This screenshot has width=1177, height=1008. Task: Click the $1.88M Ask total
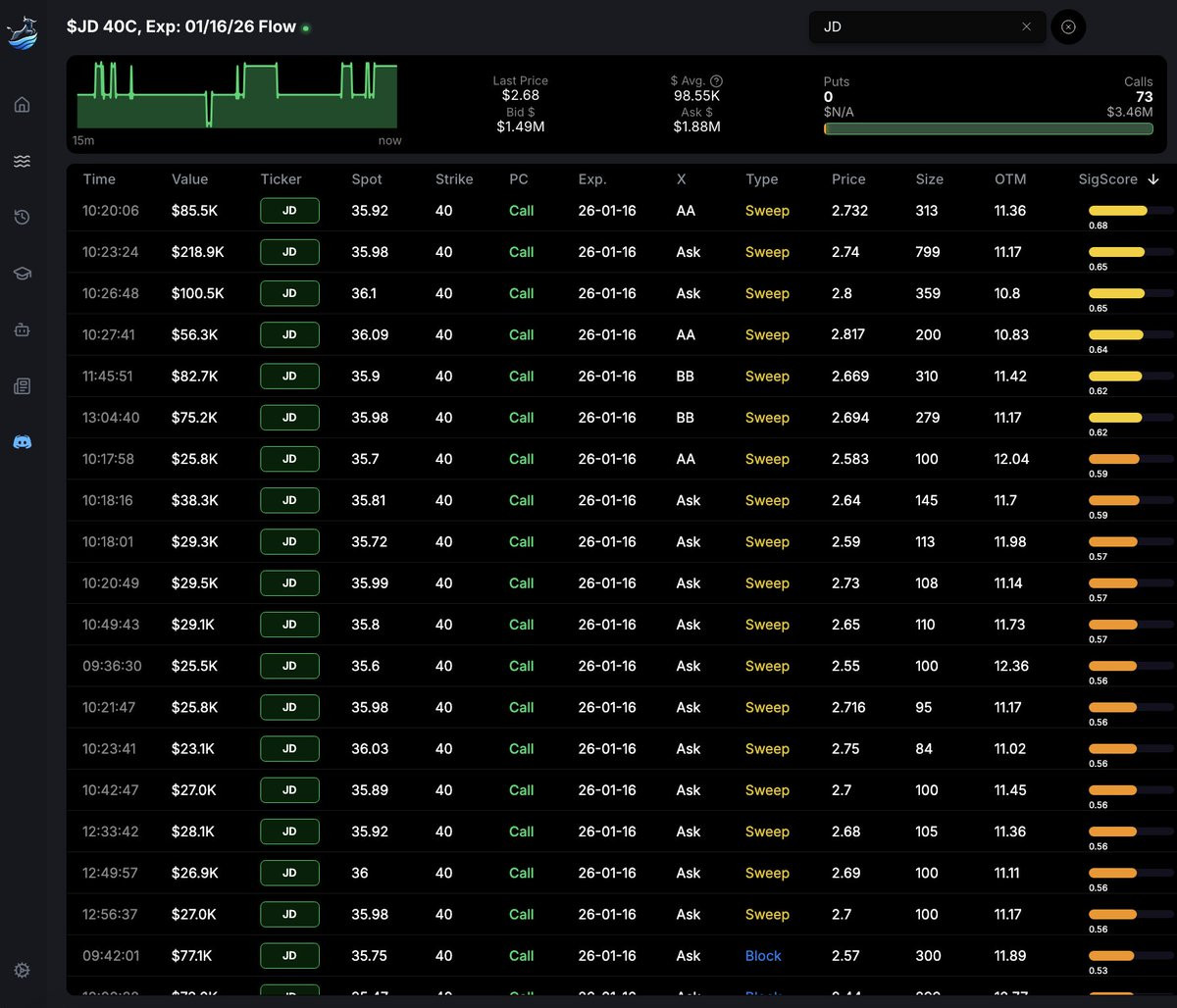click(696, 126)
